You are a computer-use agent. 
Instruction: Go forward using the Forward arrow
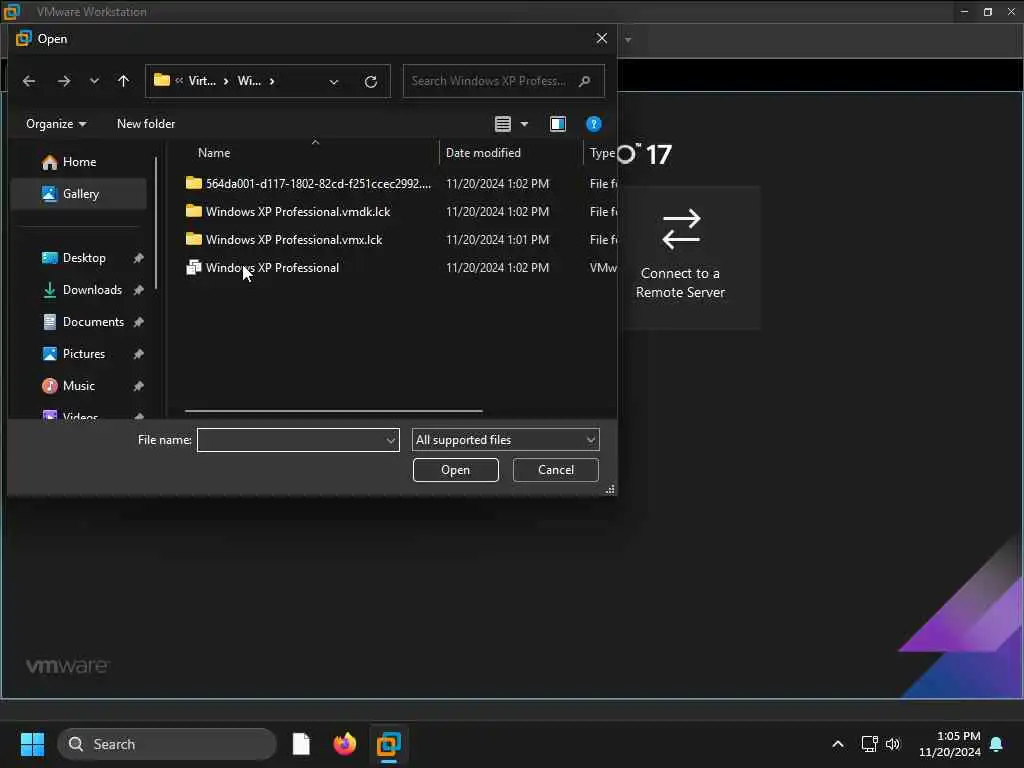(63, 81)
